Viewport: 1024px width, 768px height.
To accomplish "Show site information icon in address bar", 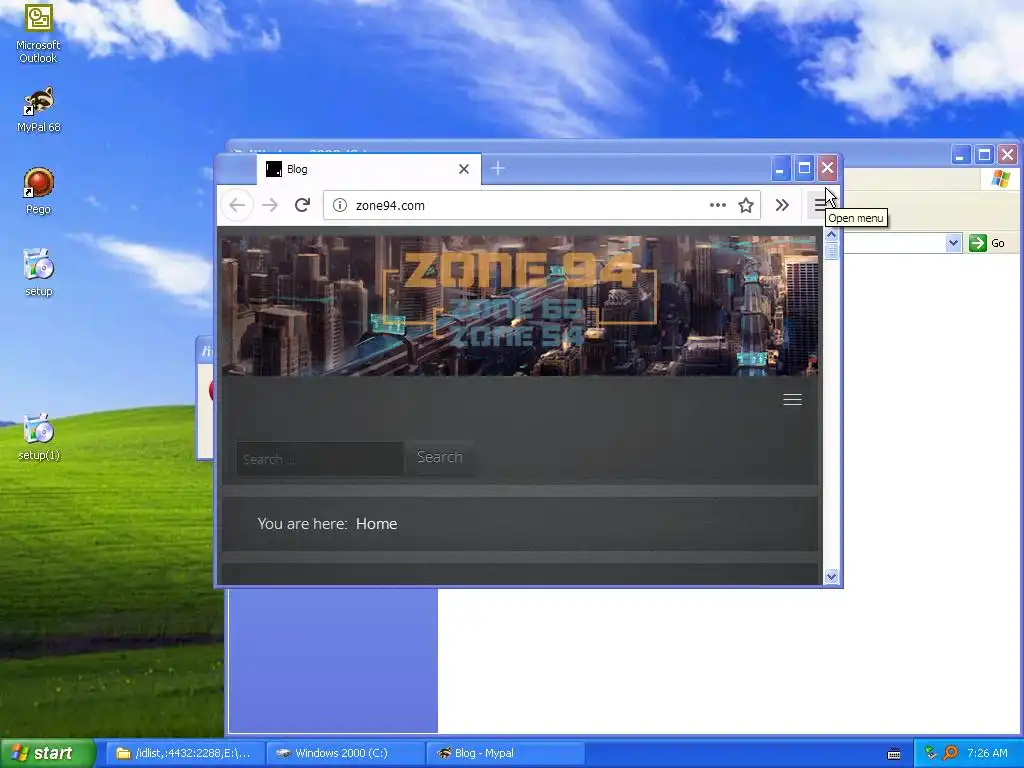I will pyautogui.click(x=340, y=205).
